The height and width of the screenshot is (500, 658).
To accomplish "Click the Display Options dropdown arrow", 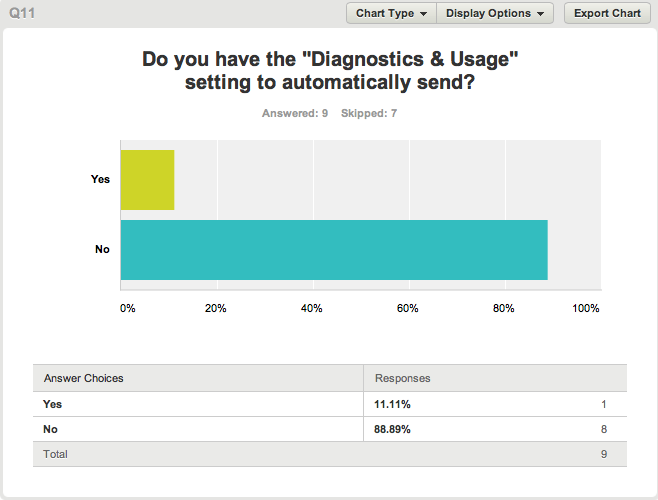I will [x=540, y=14].
